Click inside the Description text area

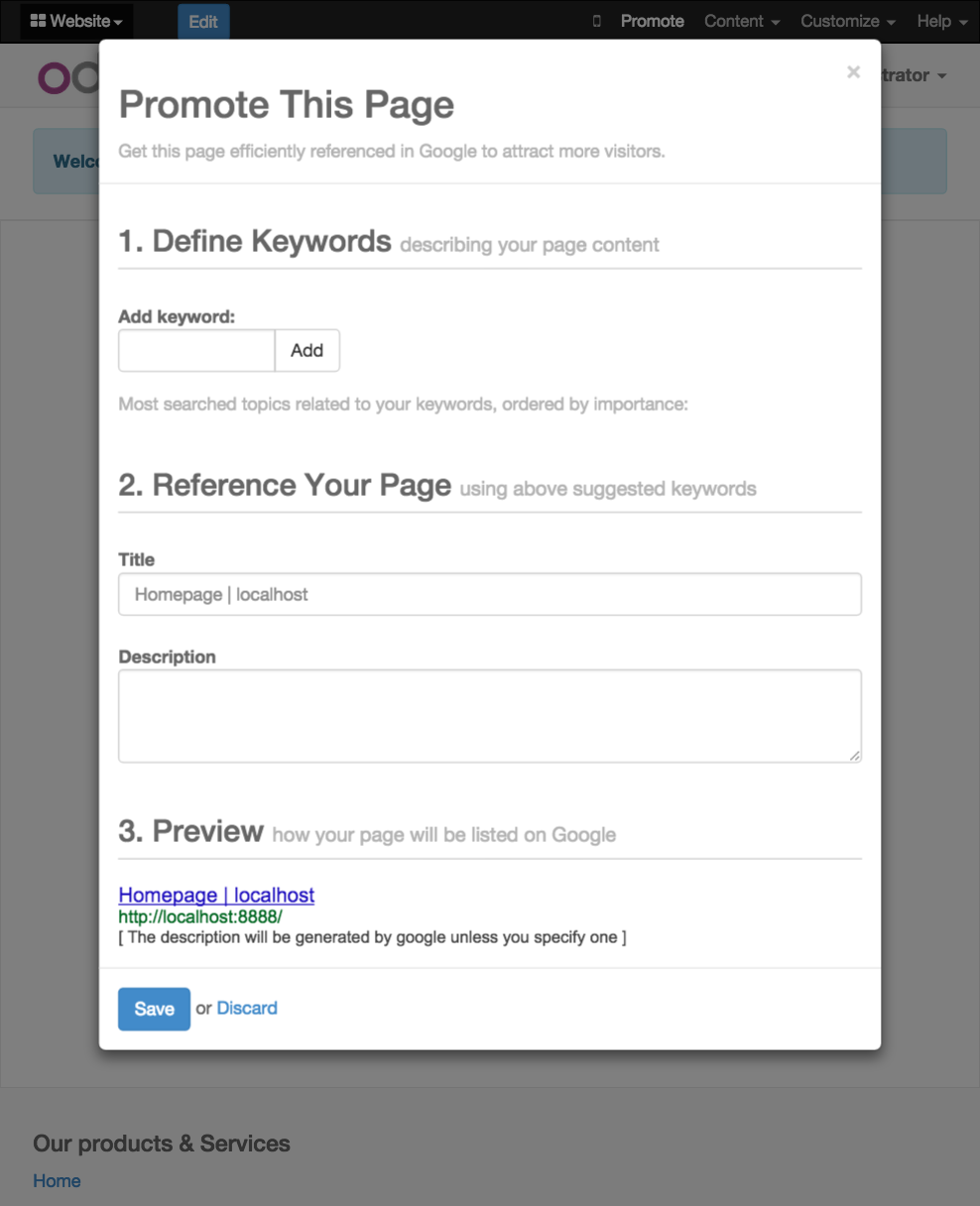coord(490,716)
